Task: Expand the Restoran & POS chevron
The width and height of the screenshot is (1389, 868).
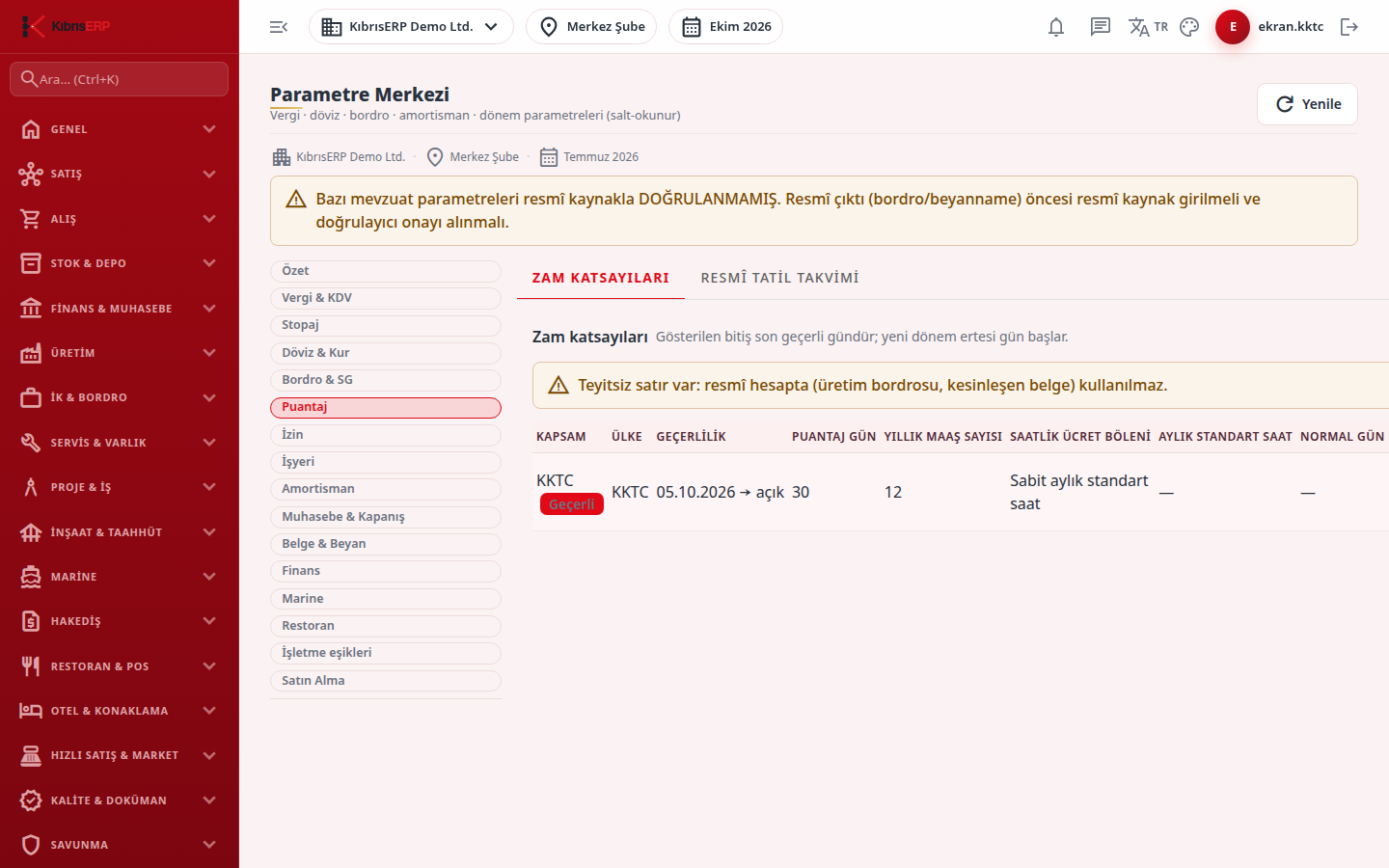Action: [x=209, y=666]
